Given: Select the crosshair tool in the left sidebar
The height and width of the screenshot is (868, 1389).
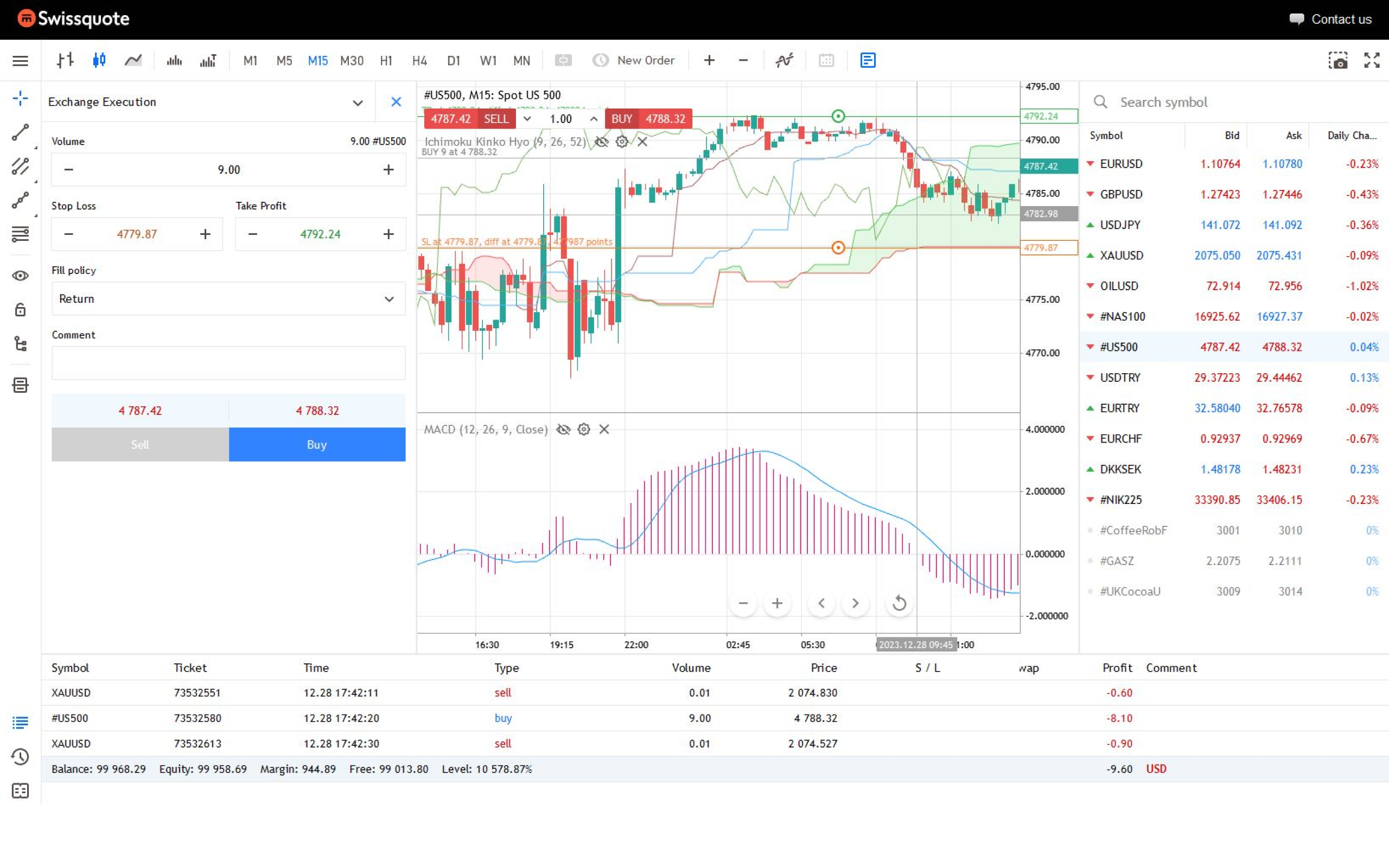Looking at the screenshot, I should pyautogui.click(x=20, y=98).
